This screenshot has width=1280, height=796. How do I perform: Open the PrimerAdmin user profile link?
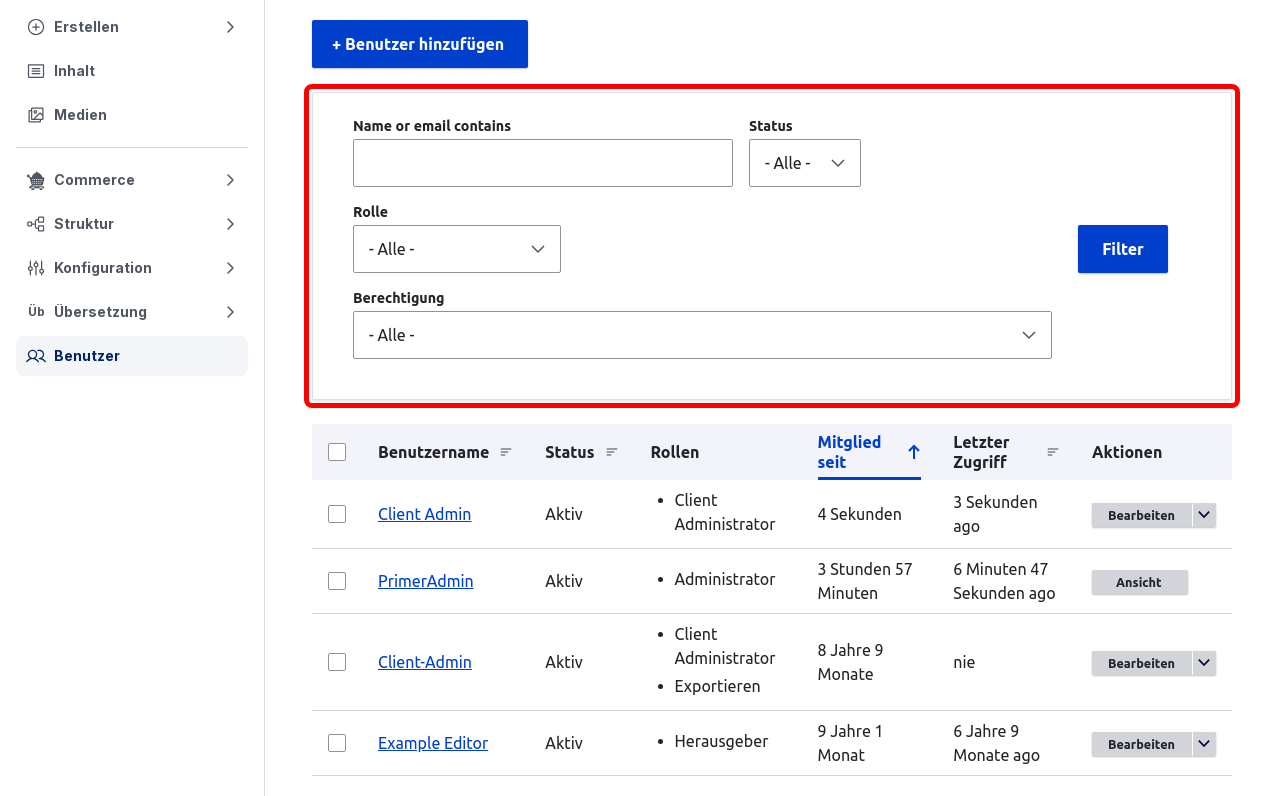pos(426,581)
